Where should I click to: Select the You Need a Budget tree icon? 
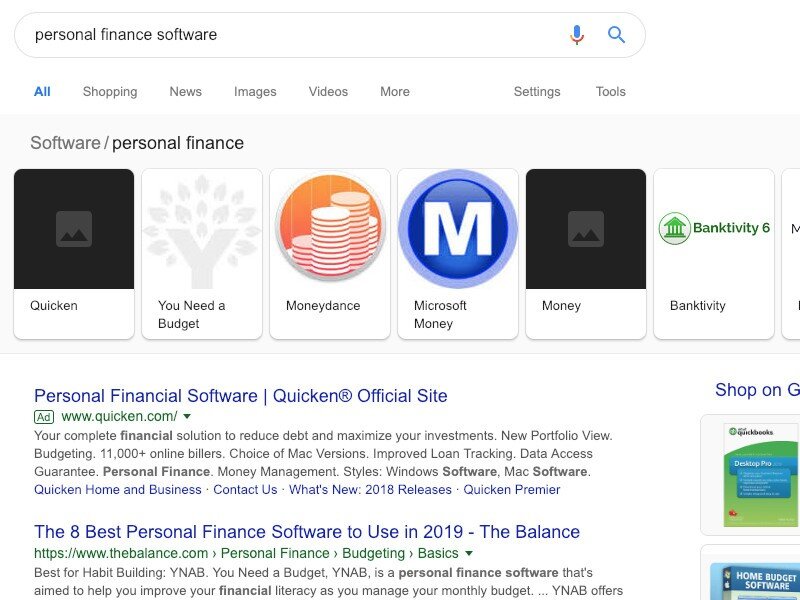(x=202, y=229)
